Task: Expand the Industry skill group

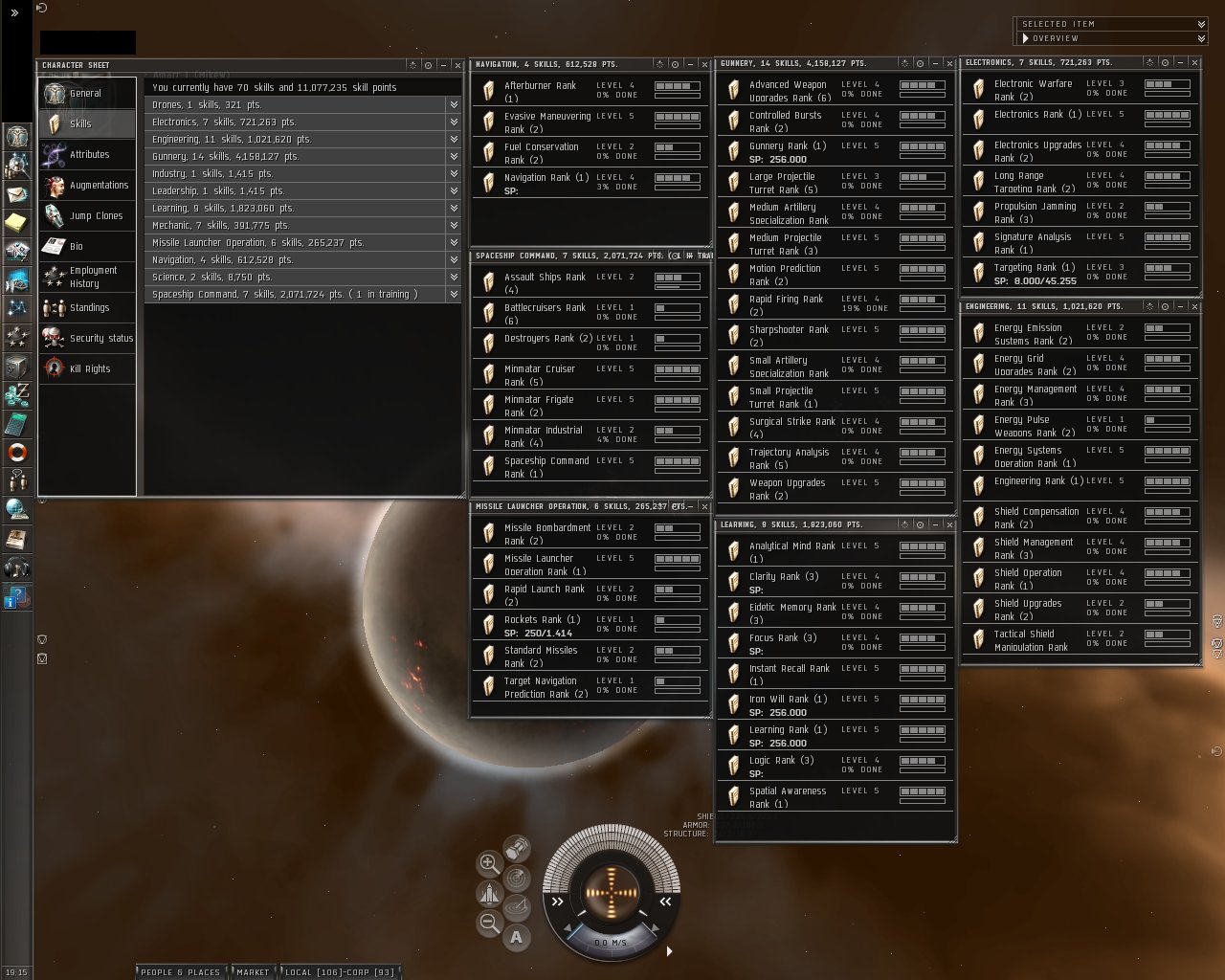Action: click(x=454, y=173)
